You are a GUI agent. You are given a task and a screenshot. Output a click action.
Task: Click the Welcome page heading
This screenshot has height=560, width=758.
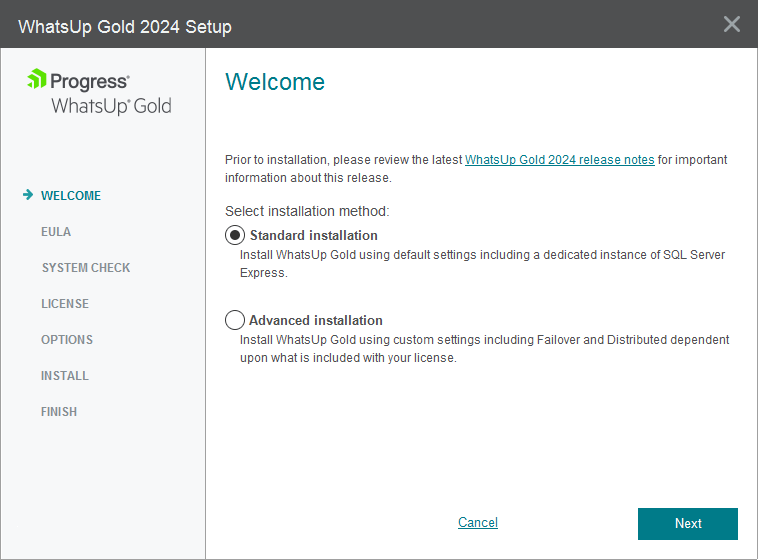[275, 82]
